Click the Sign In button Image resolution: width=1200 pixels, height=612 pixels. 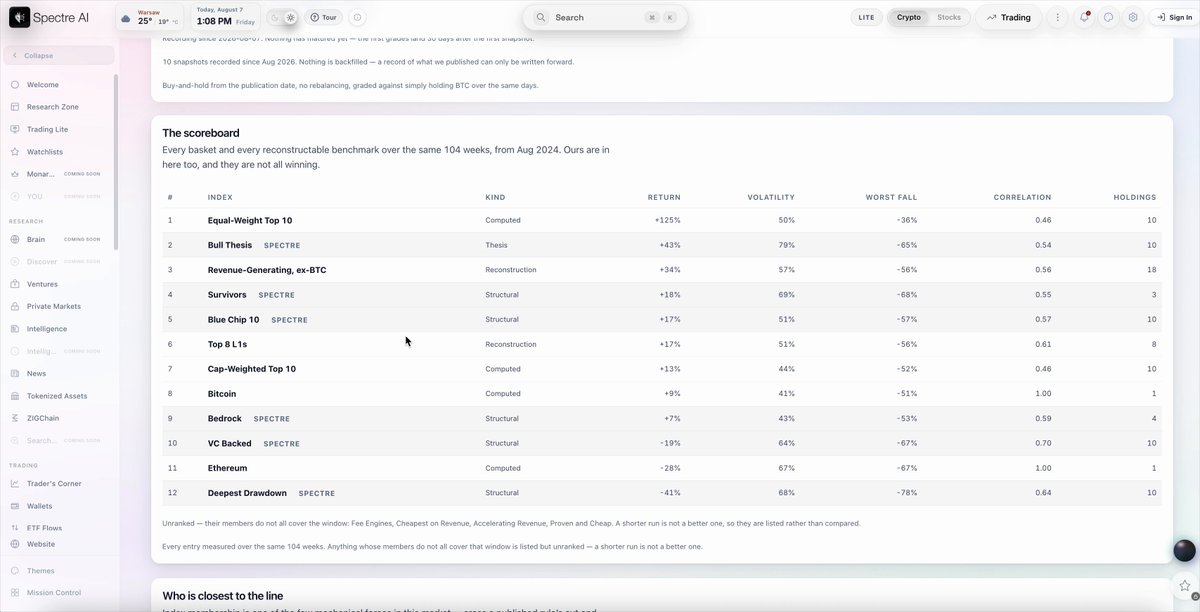point(1171,17)
